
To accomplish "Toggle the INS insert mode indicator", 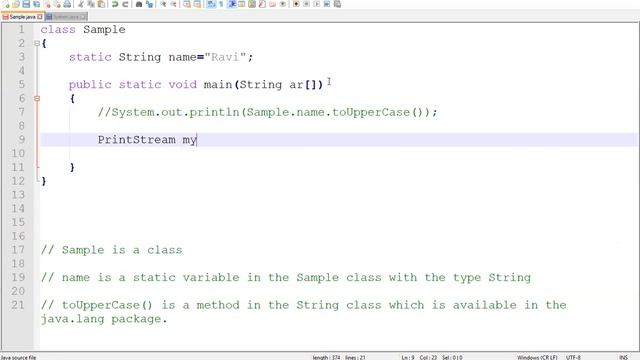I will [x=624, y=358].
